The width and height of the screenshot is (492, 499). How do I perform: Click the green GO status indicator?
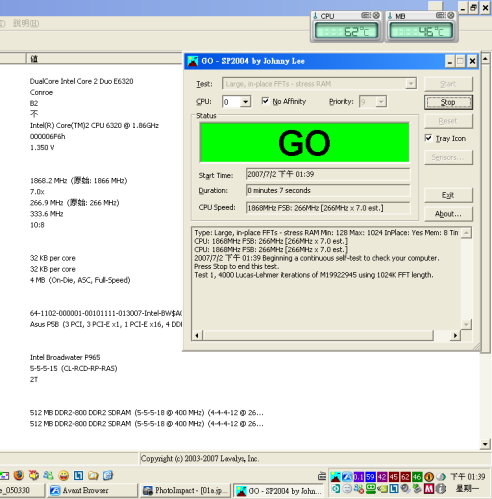(x=304, y=143)
